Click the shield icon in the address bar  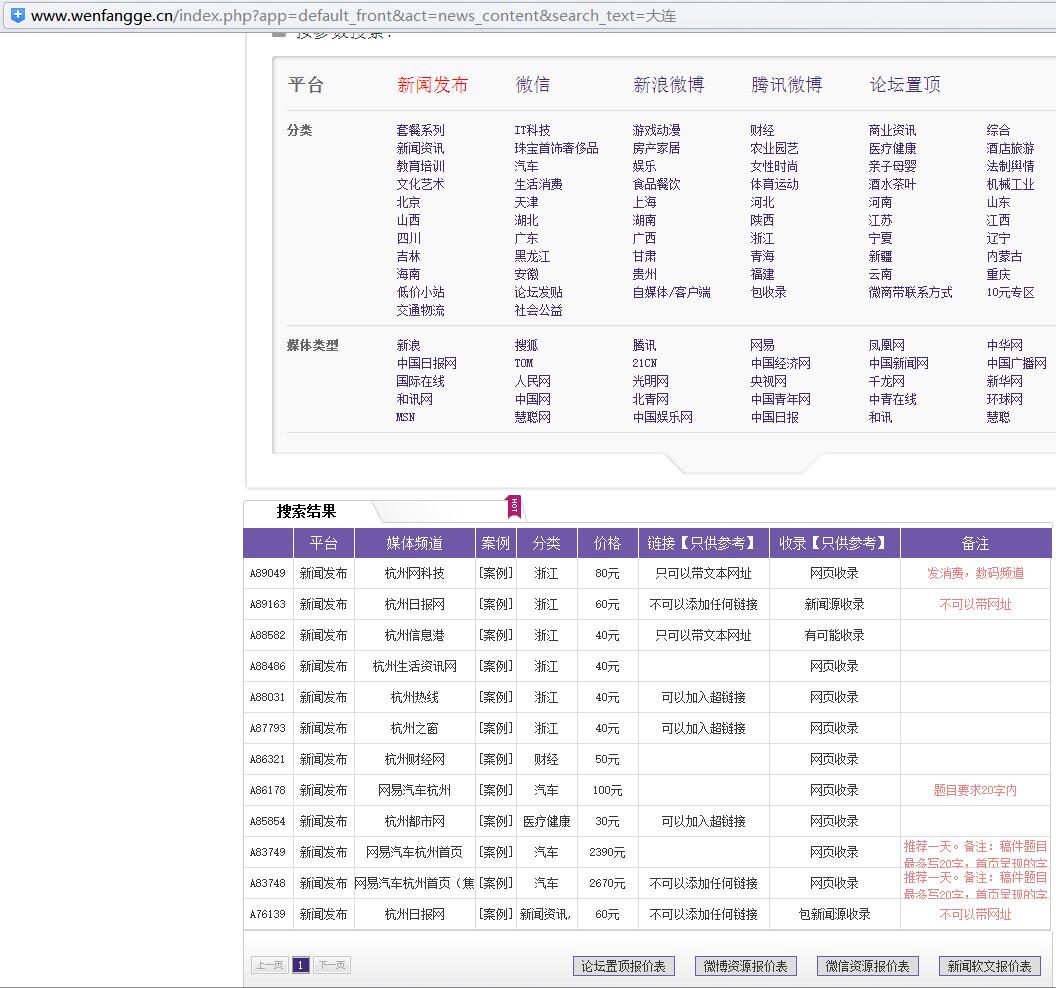tap(18, 15)
